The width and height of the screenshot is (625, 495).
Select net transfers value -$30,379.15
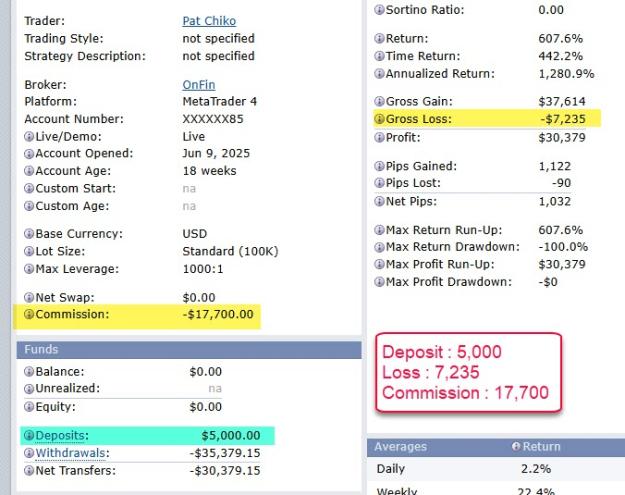pos(225,470)
